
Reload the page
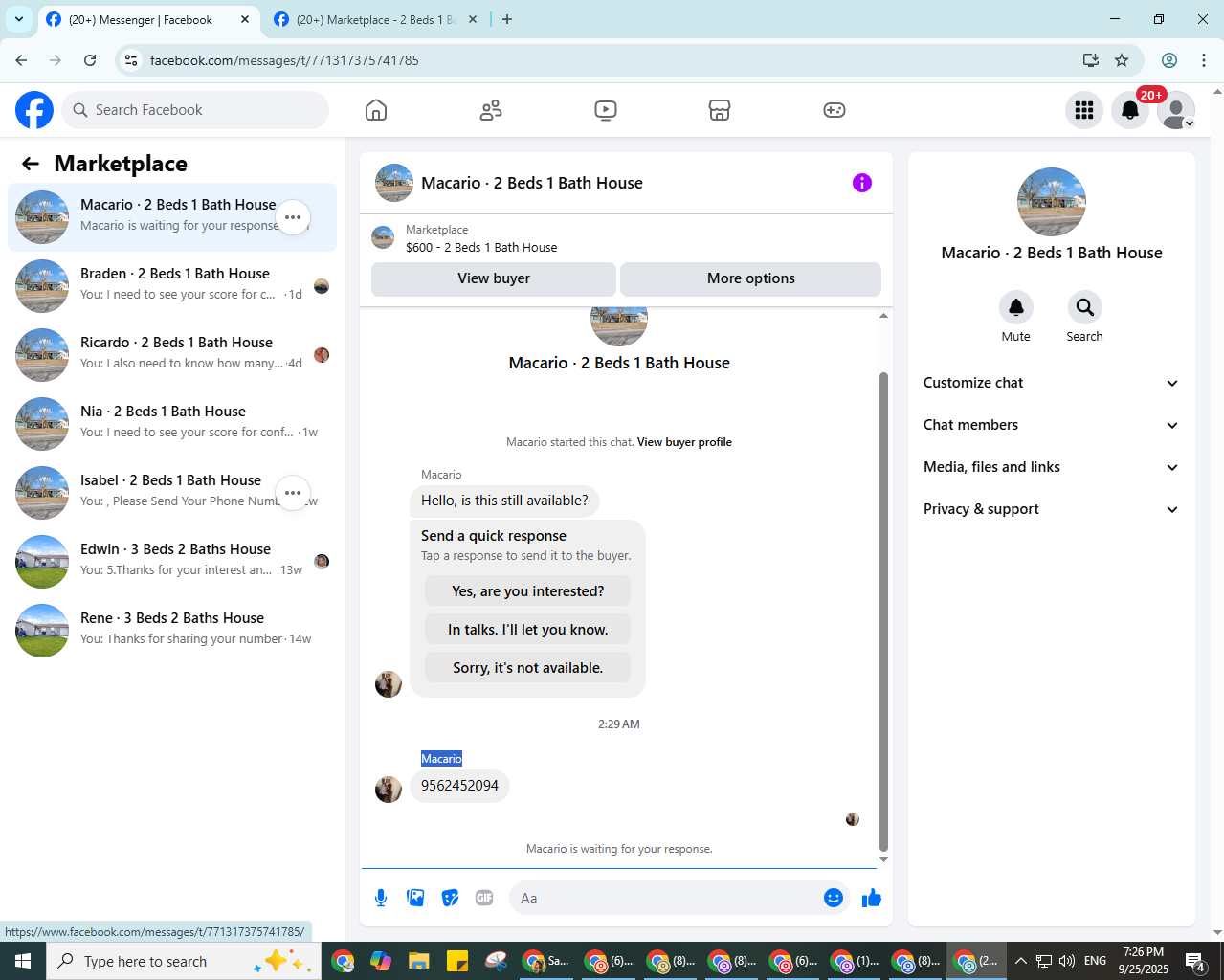coord(90,60)
